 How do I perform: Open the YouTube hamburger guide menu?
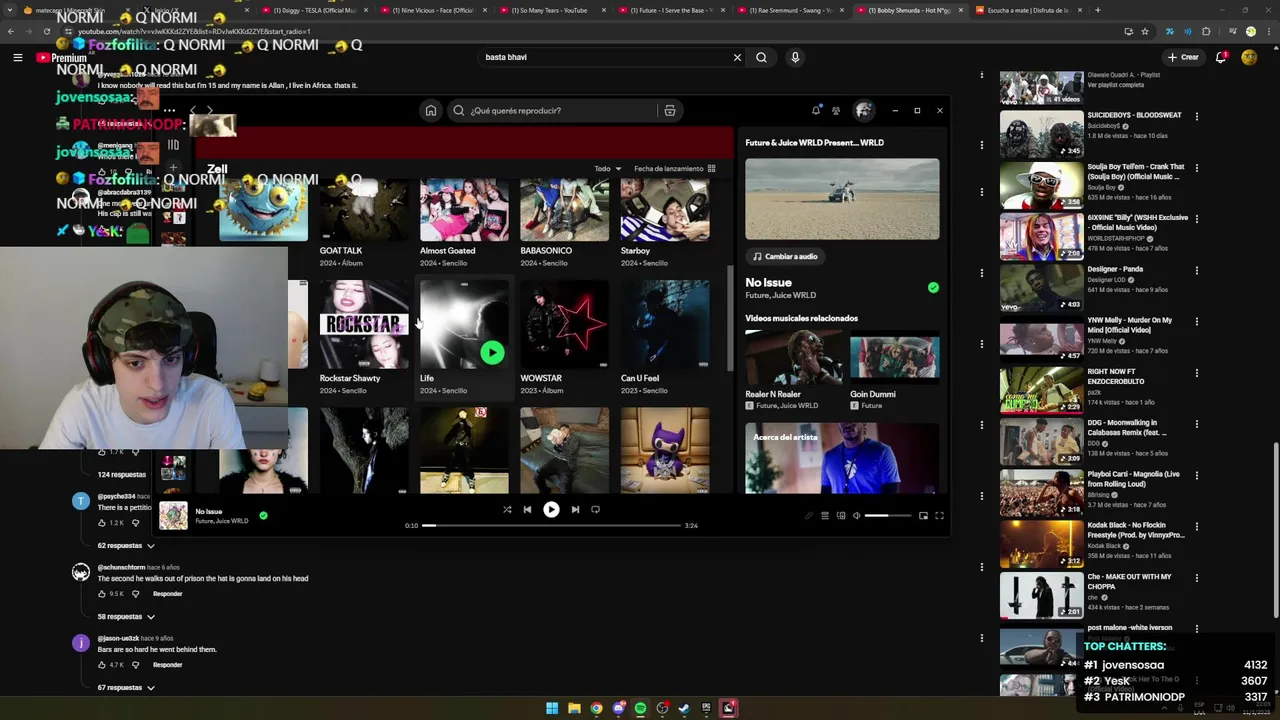[17, 57]
